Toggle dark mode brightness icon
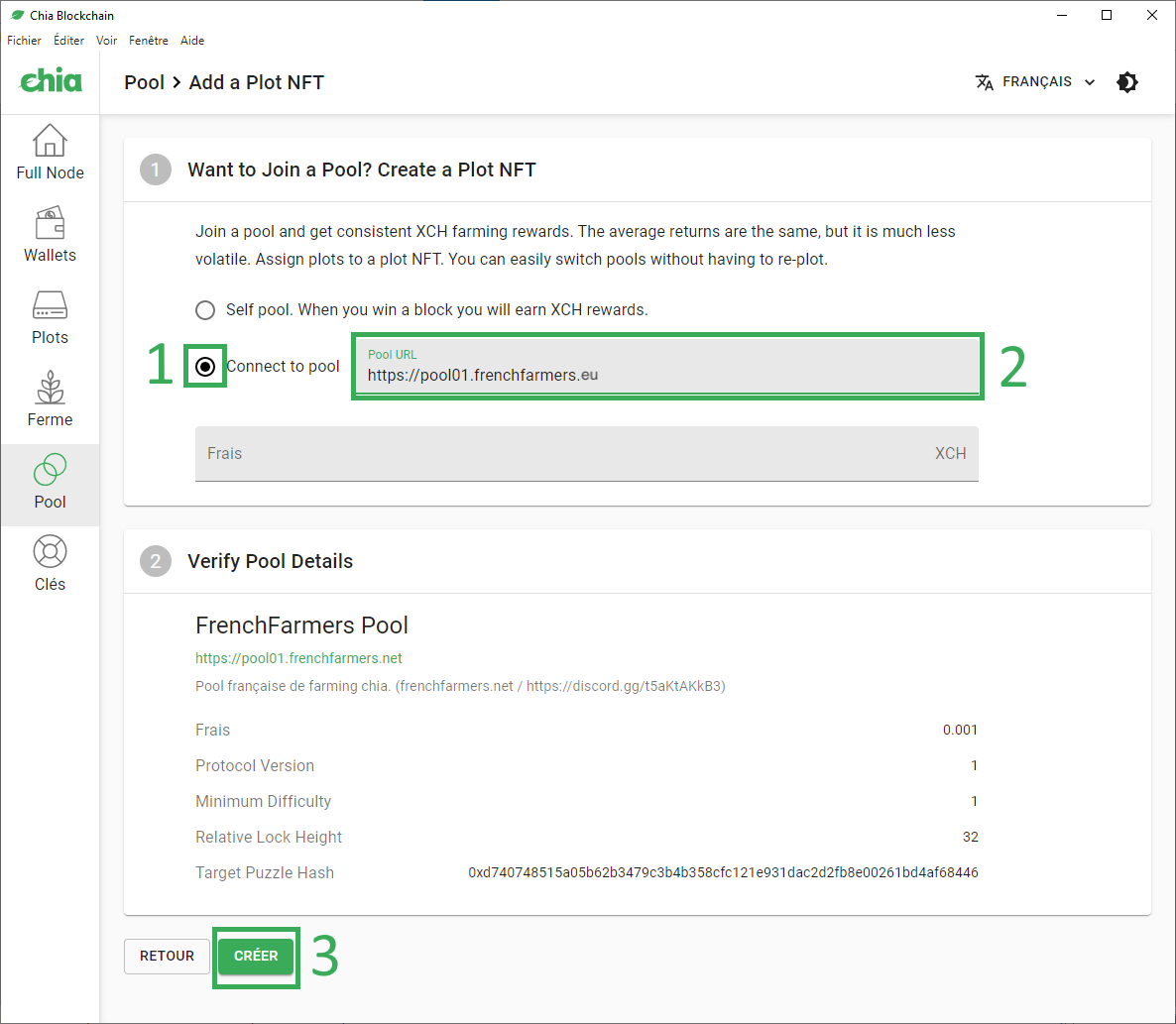 coord(1127,82)
